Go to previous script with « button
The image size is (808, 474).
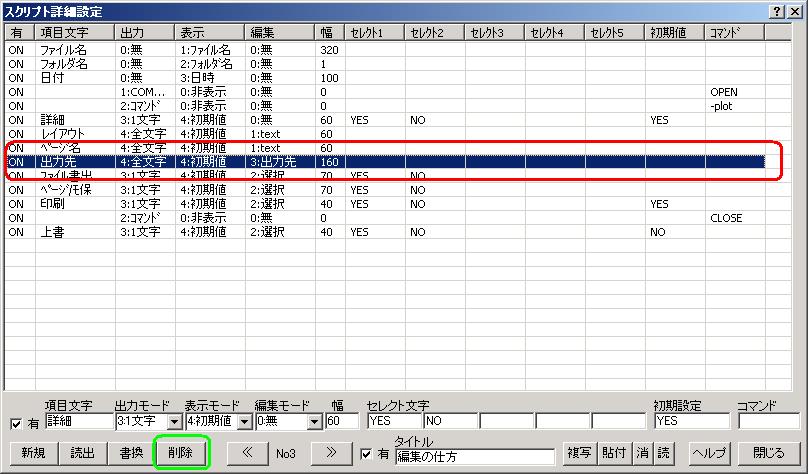pyautogui.click(x=244, y=452)
